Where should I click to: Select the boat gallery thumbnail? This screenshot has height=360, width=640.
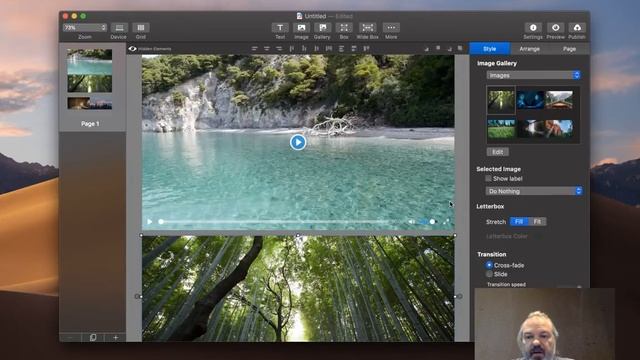point(559,100)
